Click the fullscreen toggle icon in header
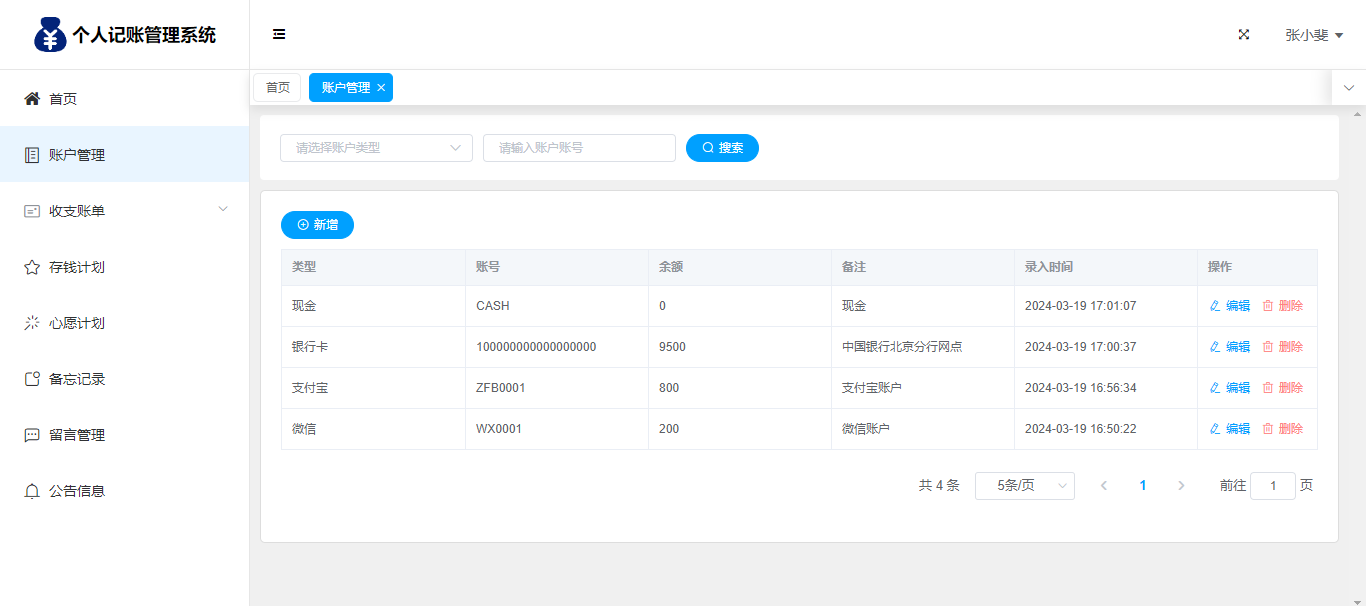This screenshot has height=606, width=1366. [1244, 34]
